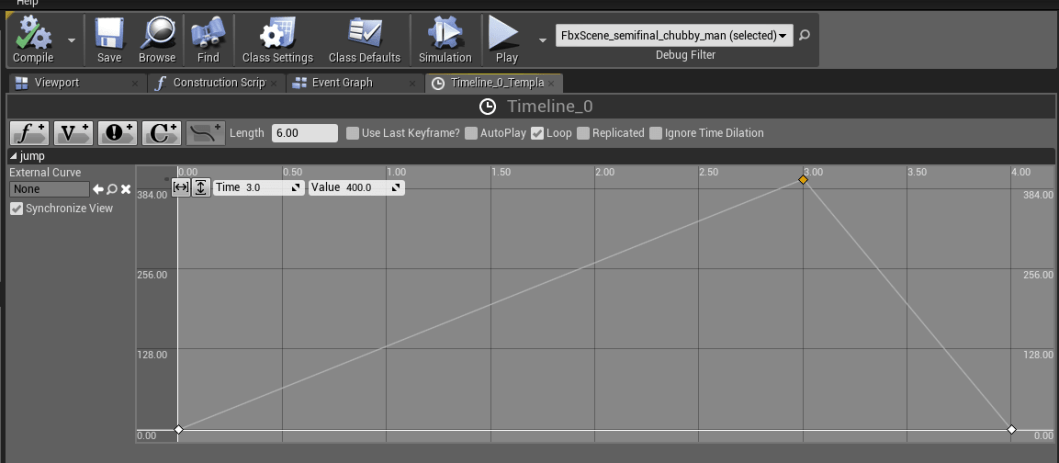Image resolution: width=1059 pixels, height=463 pixels.
Task: Open the Play mode options dropdown arrow
Action: coord(542,40)
